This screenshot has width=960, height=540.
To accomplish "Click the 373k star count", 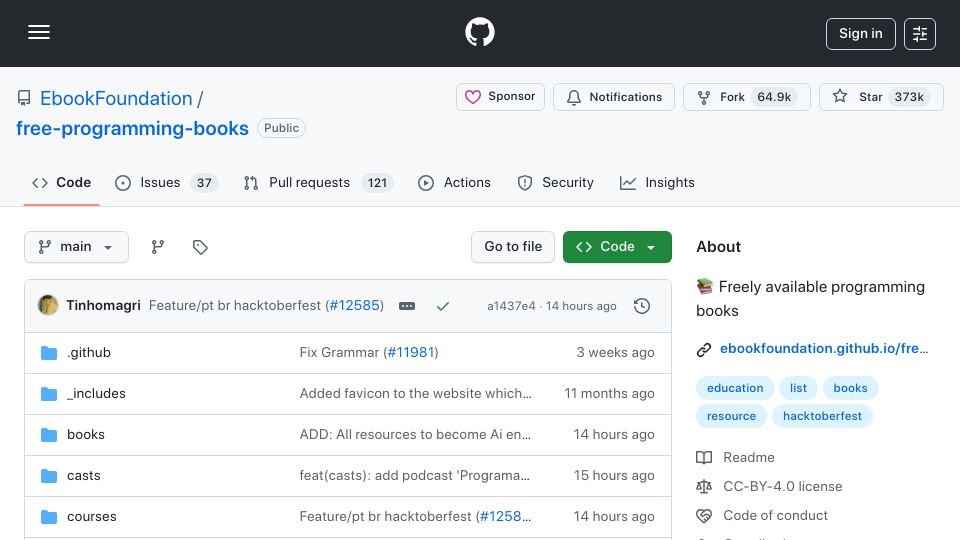I will [x=909, y=97].
